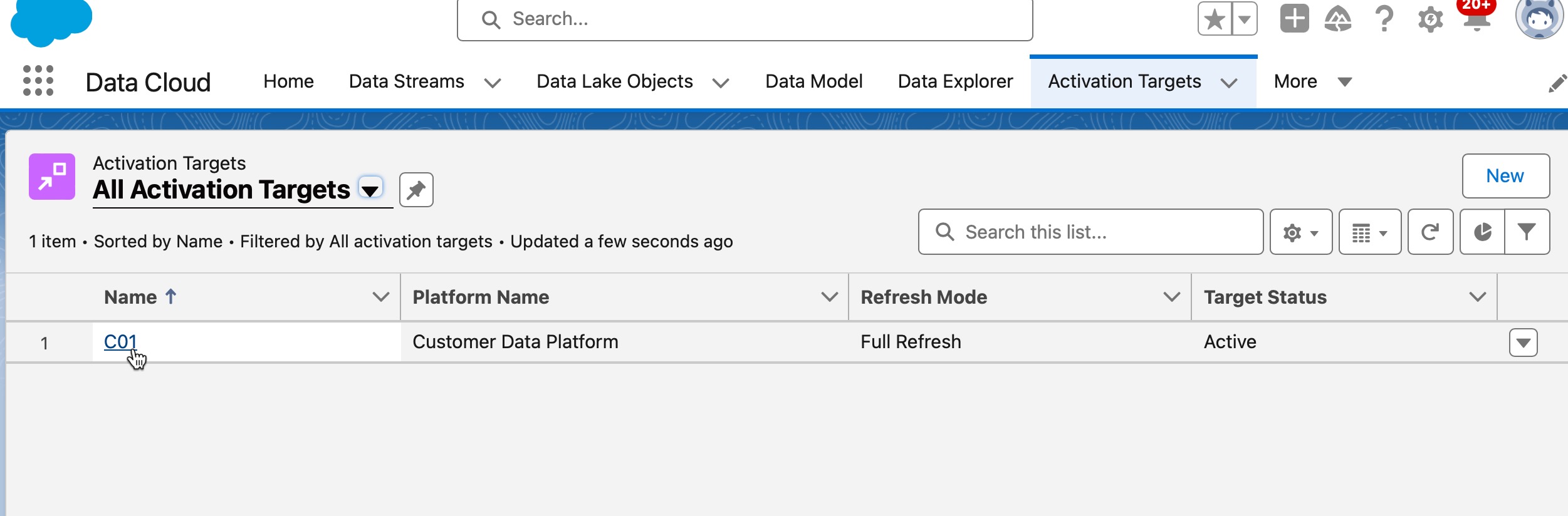Open the App Launcher dots grid

38,81
